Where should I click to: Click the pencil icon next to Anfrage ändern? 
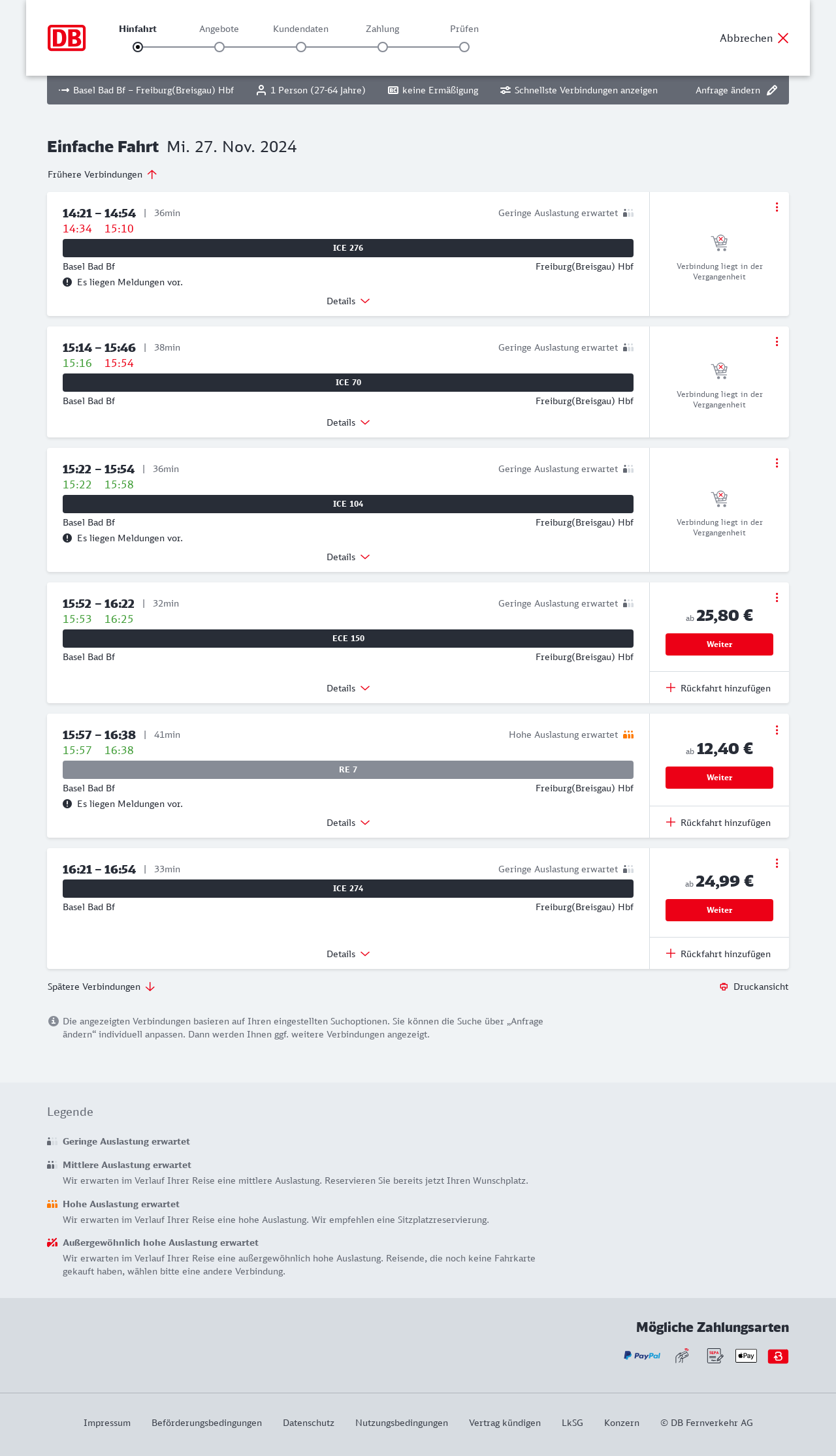coord(772,90)
